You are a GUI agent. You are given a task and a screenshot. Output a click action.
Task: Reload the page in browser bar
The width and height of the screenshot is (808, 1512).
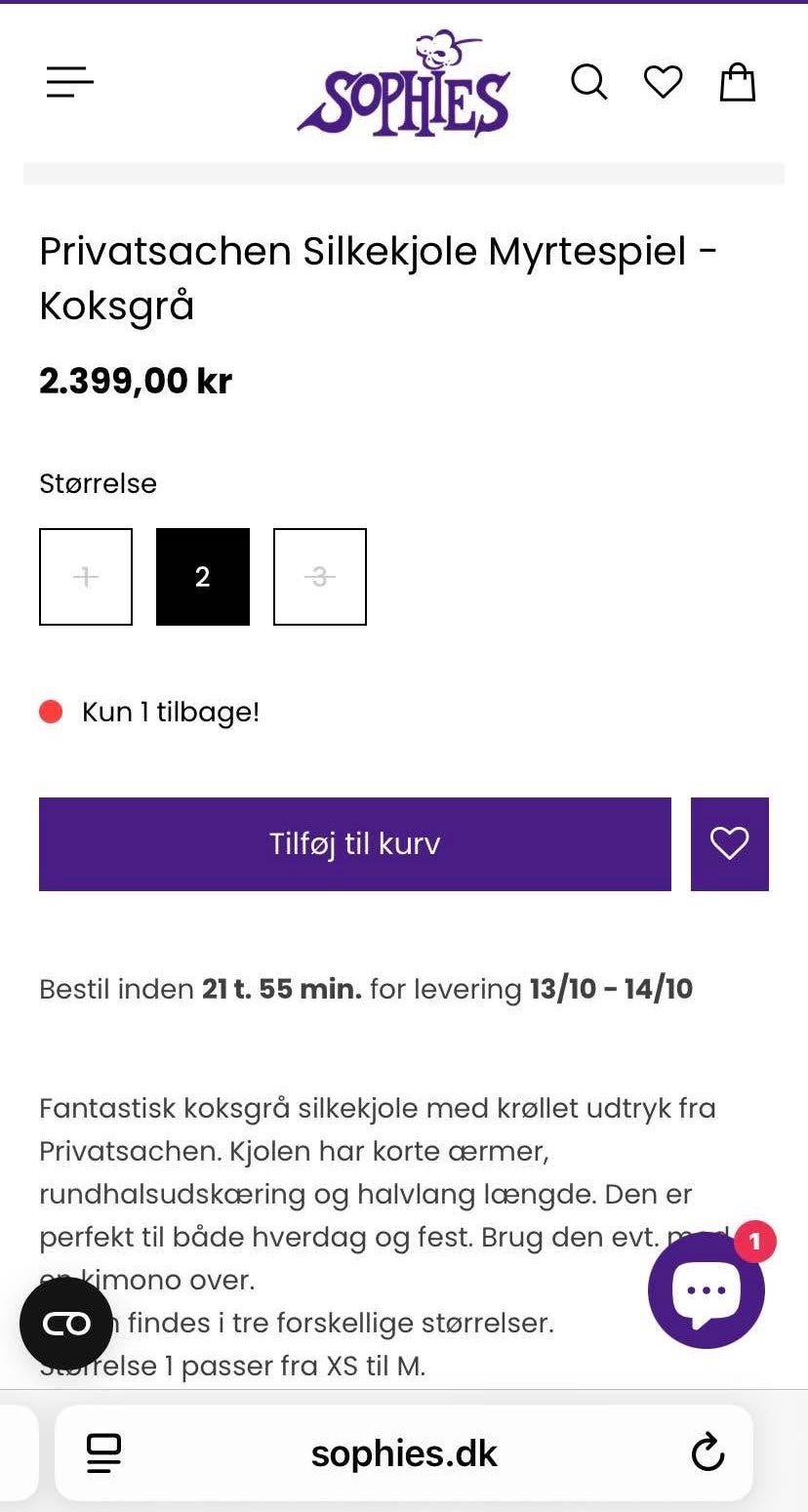pyautogui.click(x=707, y=1453)
